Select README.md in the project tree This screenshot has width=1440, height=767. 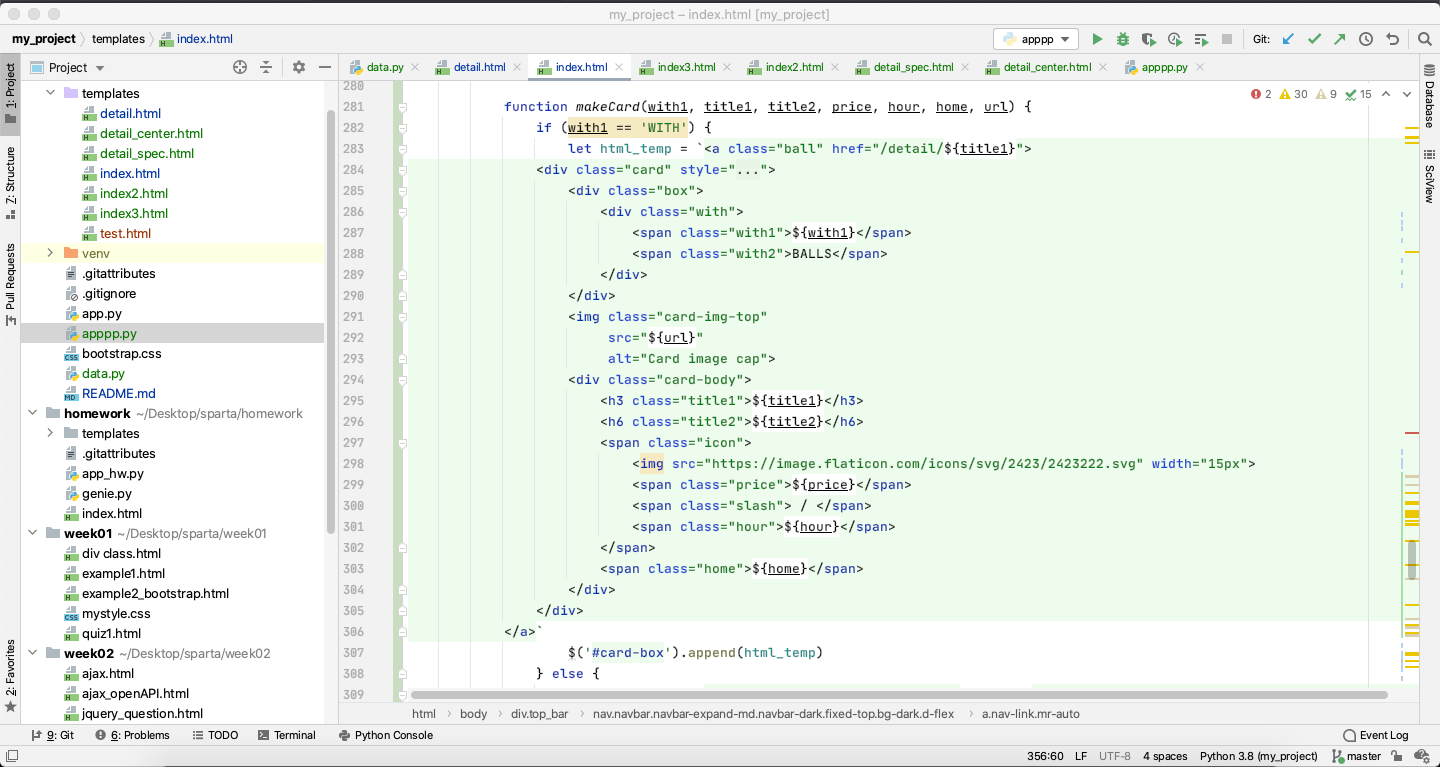(118, 393)
